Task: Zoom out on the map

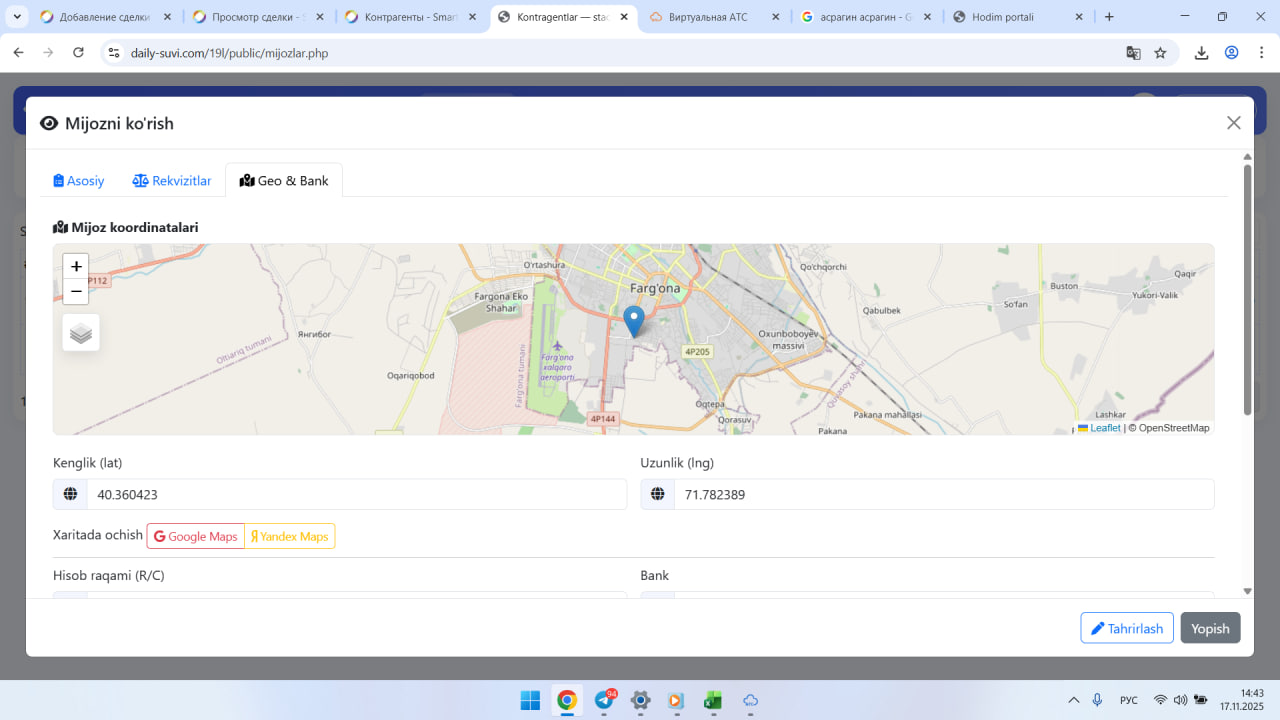Action: pos(76,292)
